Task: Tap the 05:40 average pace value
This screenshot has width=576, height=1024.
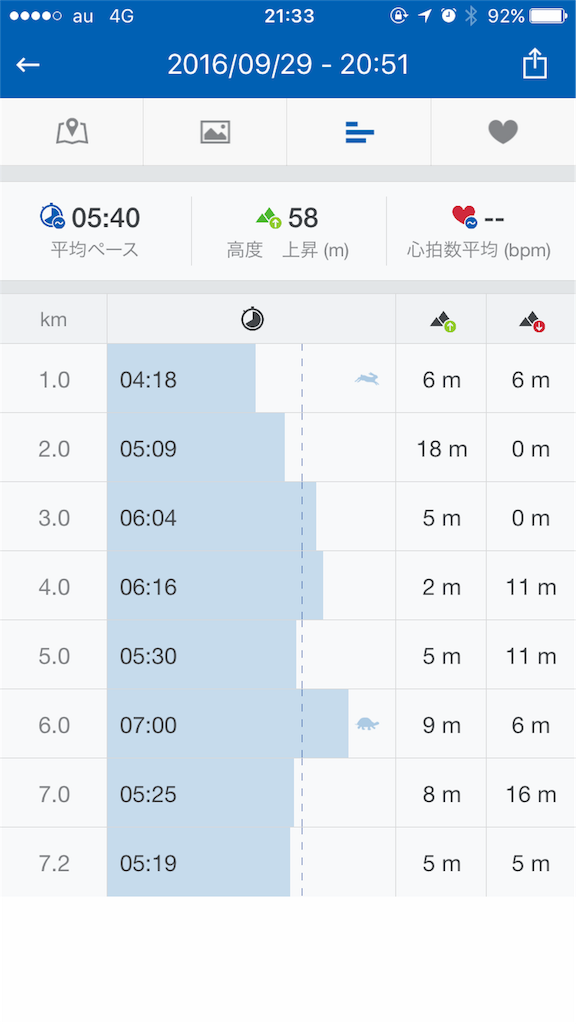Action: pos(106,218)
